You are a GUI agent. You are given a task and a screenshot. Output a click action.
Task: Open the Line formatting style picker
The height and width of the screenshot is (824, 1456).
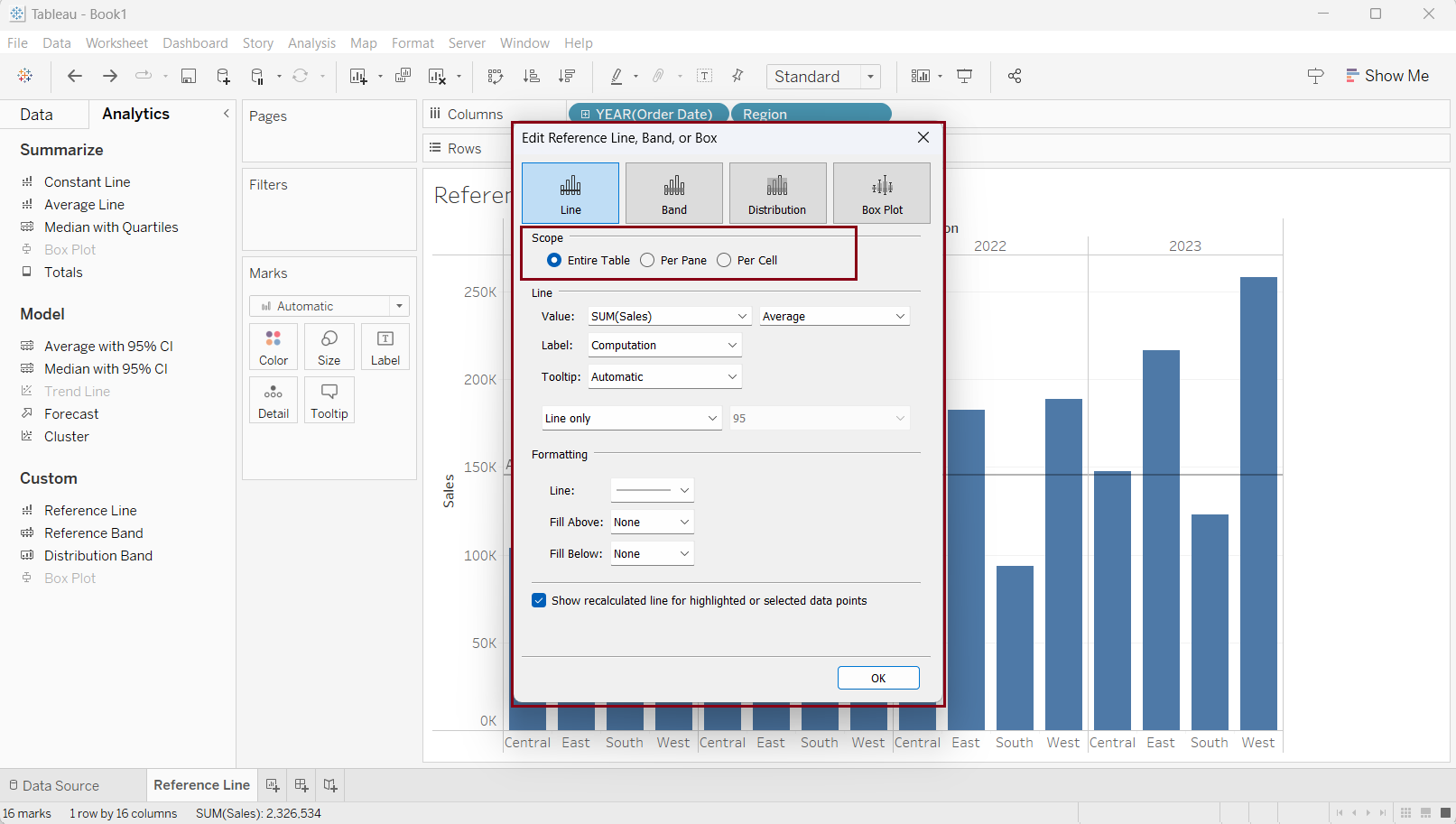click(652, 491)
